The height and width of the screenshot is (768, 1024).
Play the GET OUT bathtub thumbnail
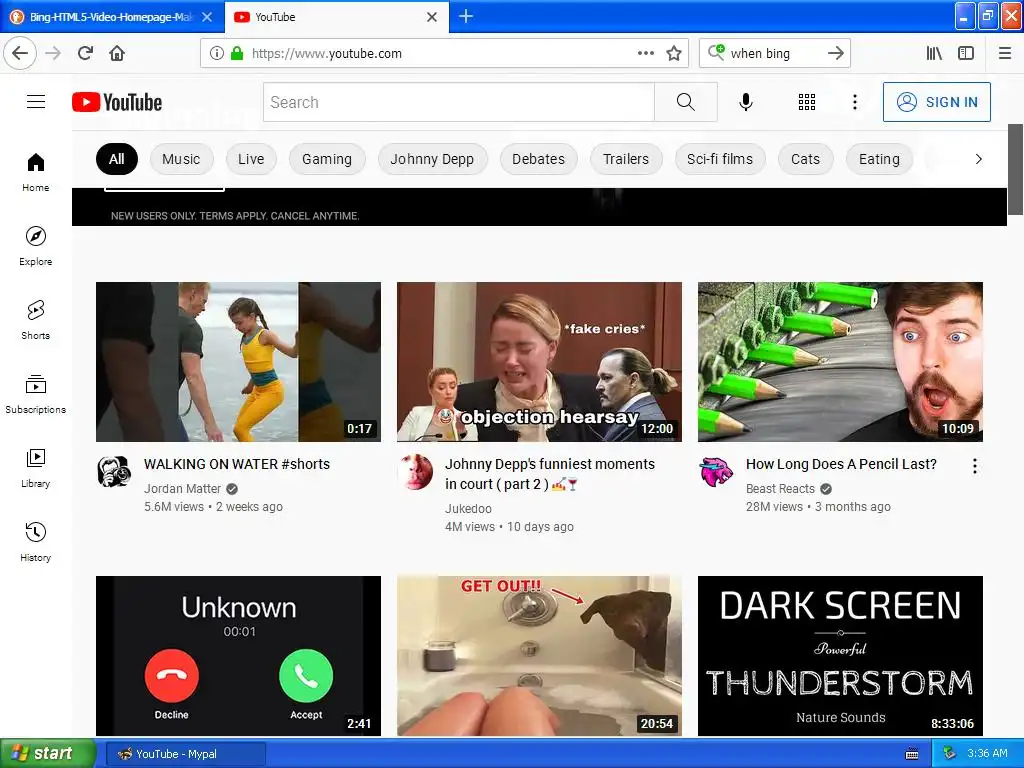click(539, 656)
